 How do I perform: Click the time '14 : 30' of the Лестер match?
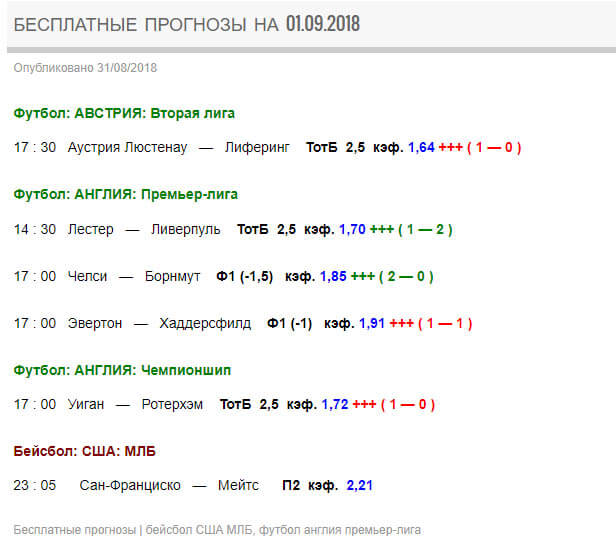tap(35, 230)
